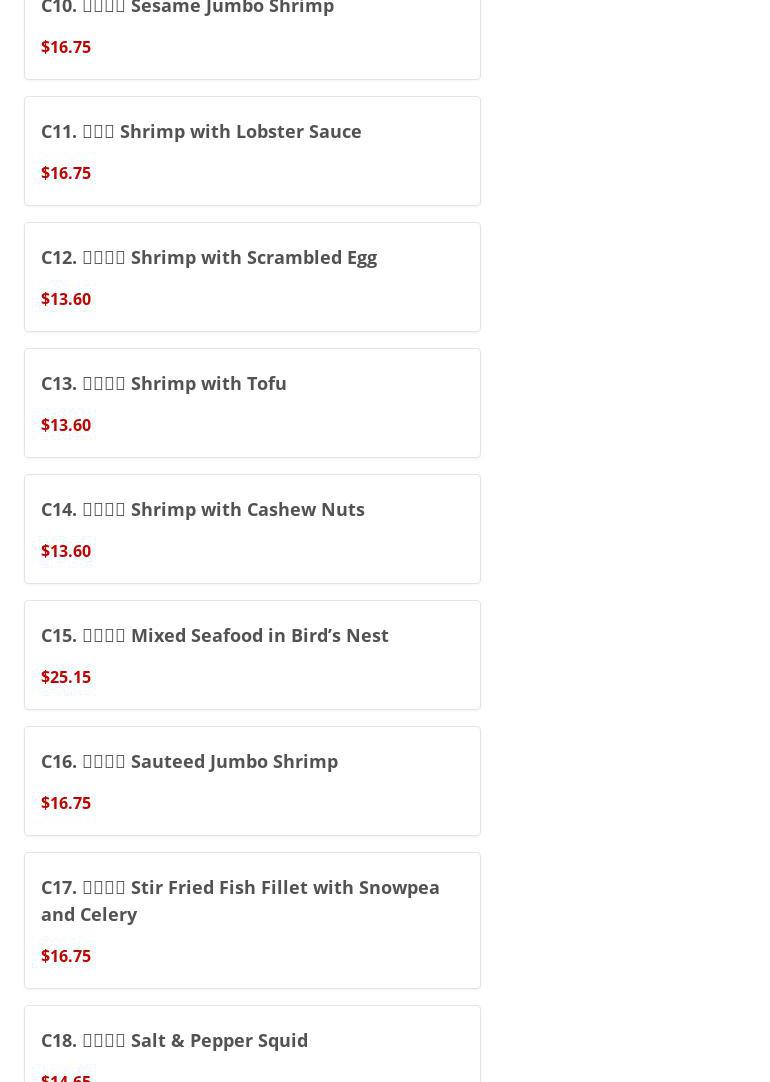The image size is (770, 1082).
Task: Click $16.75 price under Fish Fillet item
Action: click(x=66, y=956)
